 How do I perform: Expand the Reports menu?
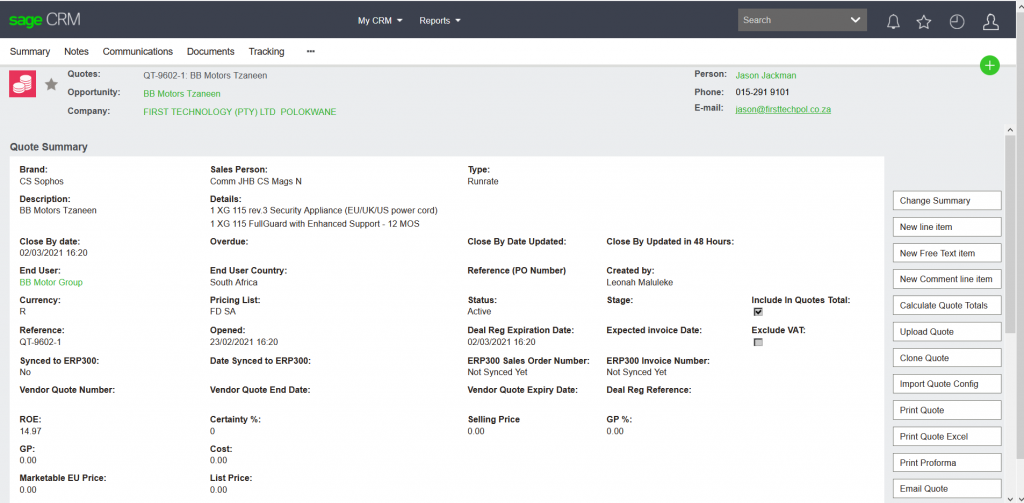point(440,20)
